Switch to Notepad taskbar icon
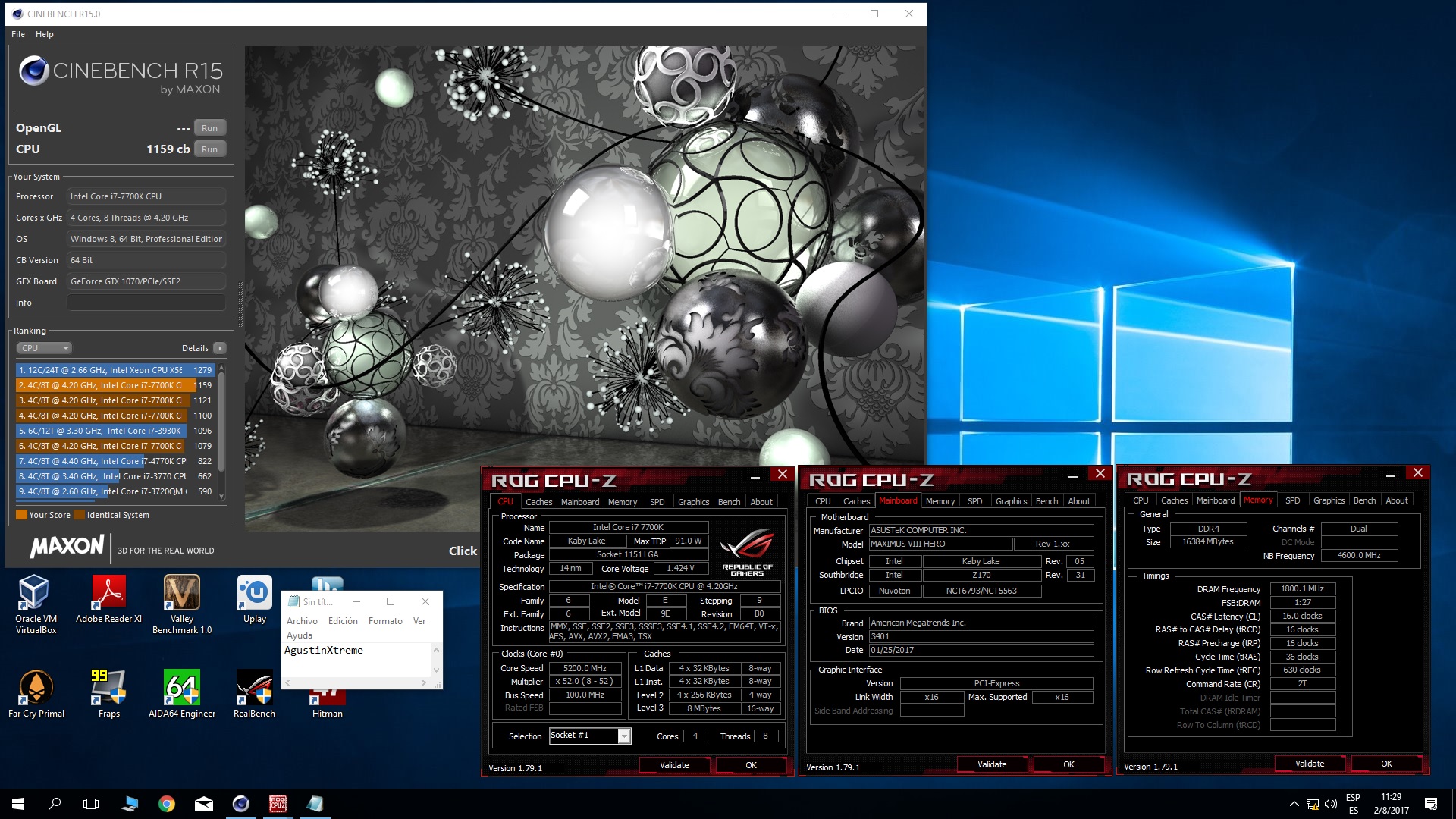The width and height of the screenshot is (1456, 819). (315, 804)
